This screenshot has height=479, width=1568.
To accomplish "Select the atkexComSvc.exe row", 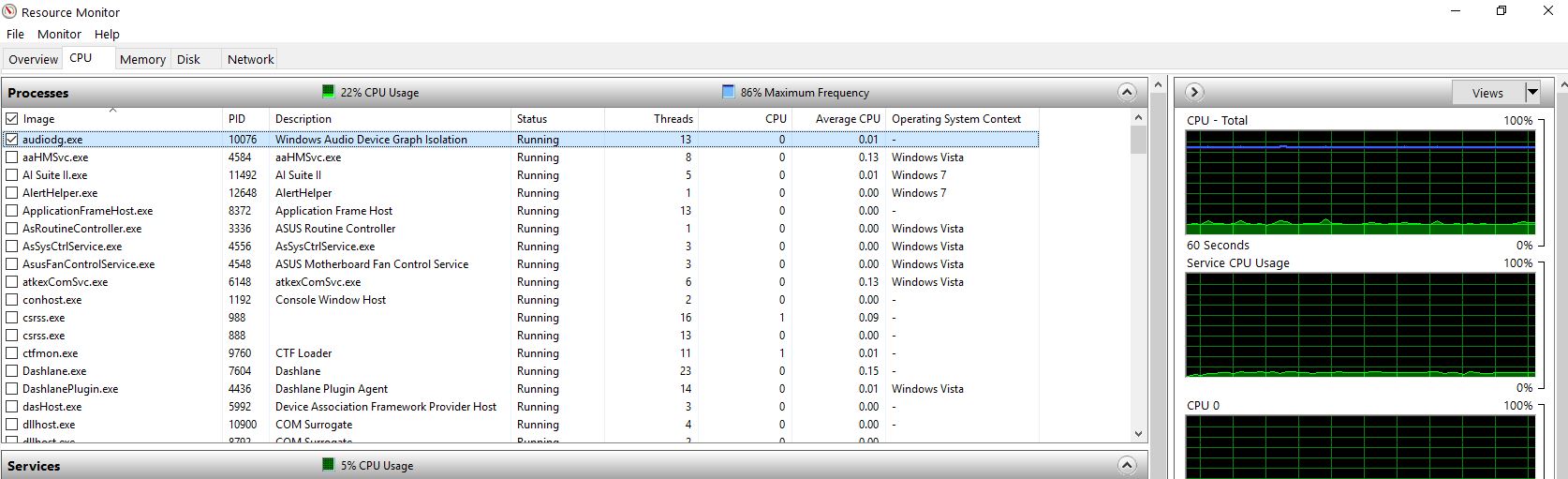I will pyautogui.click(x=521, y=282).
